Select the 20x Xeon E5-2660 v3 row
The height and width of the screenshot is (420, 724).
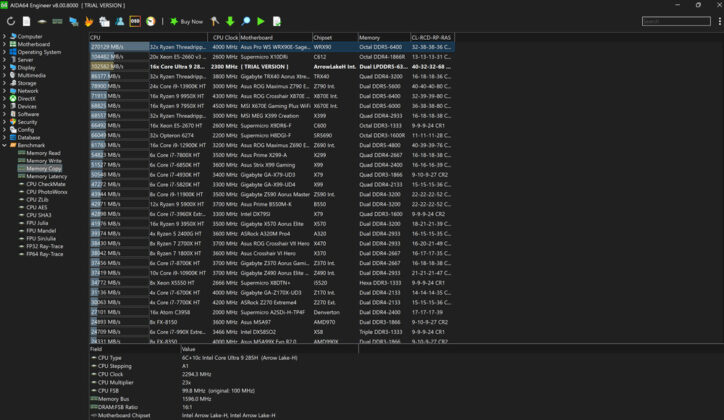pos(272,57)
